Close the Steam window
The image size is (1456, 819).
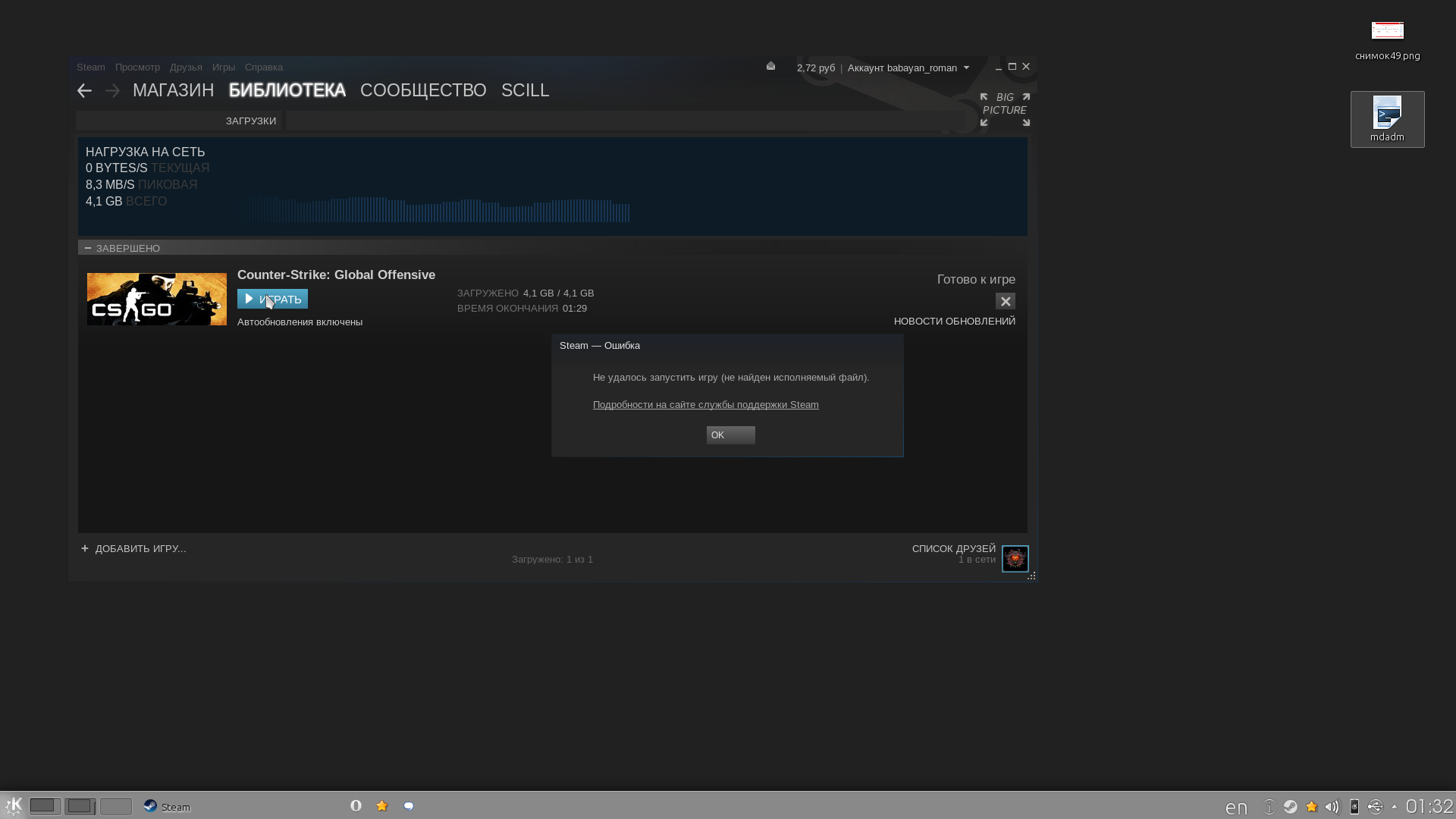click(1026, 67)
